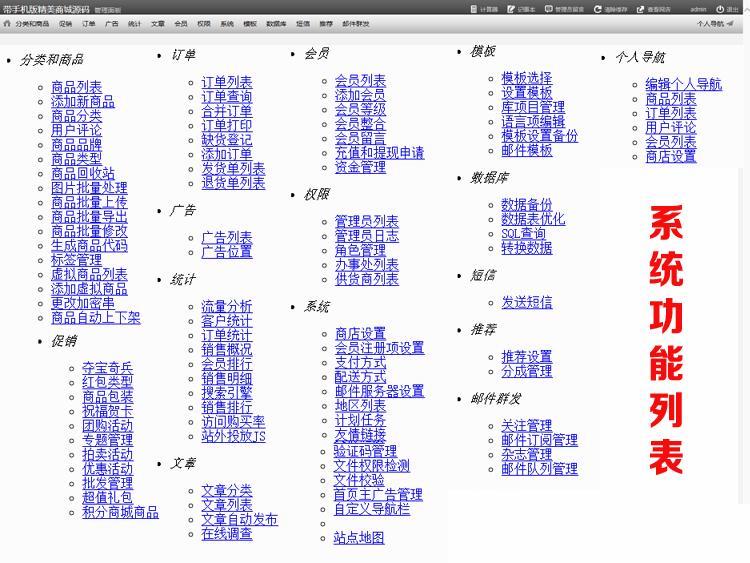This screenshot has width=750, height=563.
Task: Open the 邮件服务器设置 link
Action: [379, 392]
